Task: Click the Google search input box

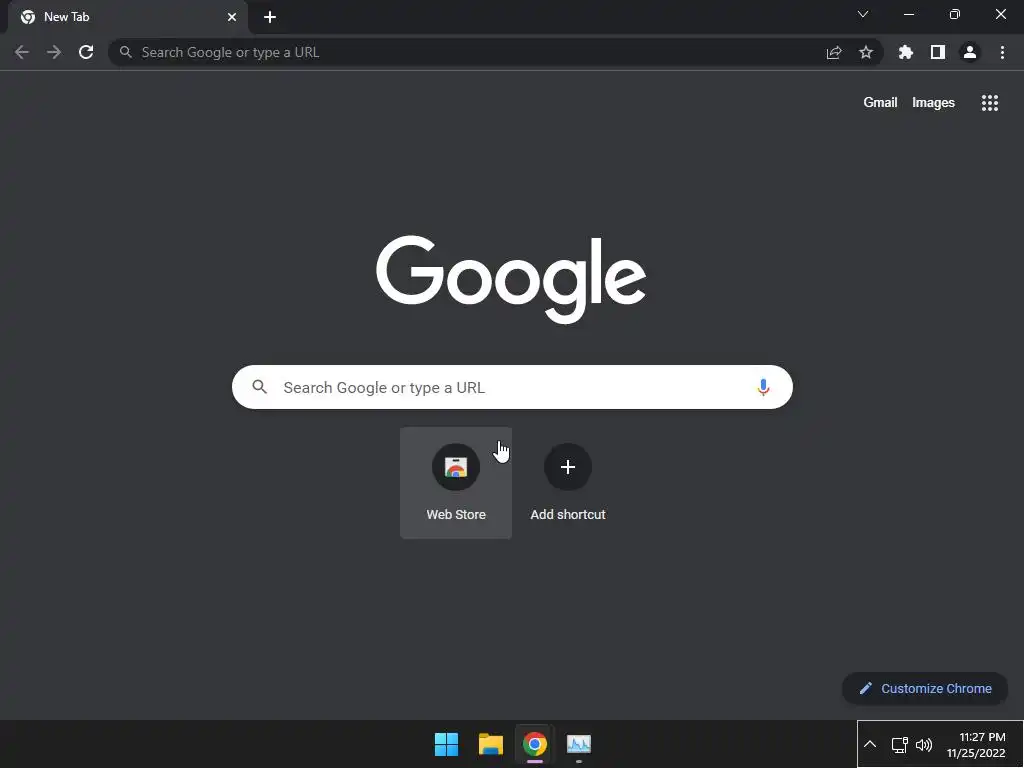Action: coord(512,387)
